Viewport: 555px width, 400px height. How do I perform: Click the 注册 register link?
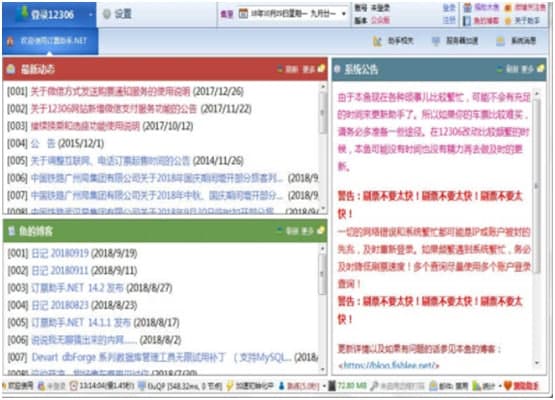(x=449, y=20)
